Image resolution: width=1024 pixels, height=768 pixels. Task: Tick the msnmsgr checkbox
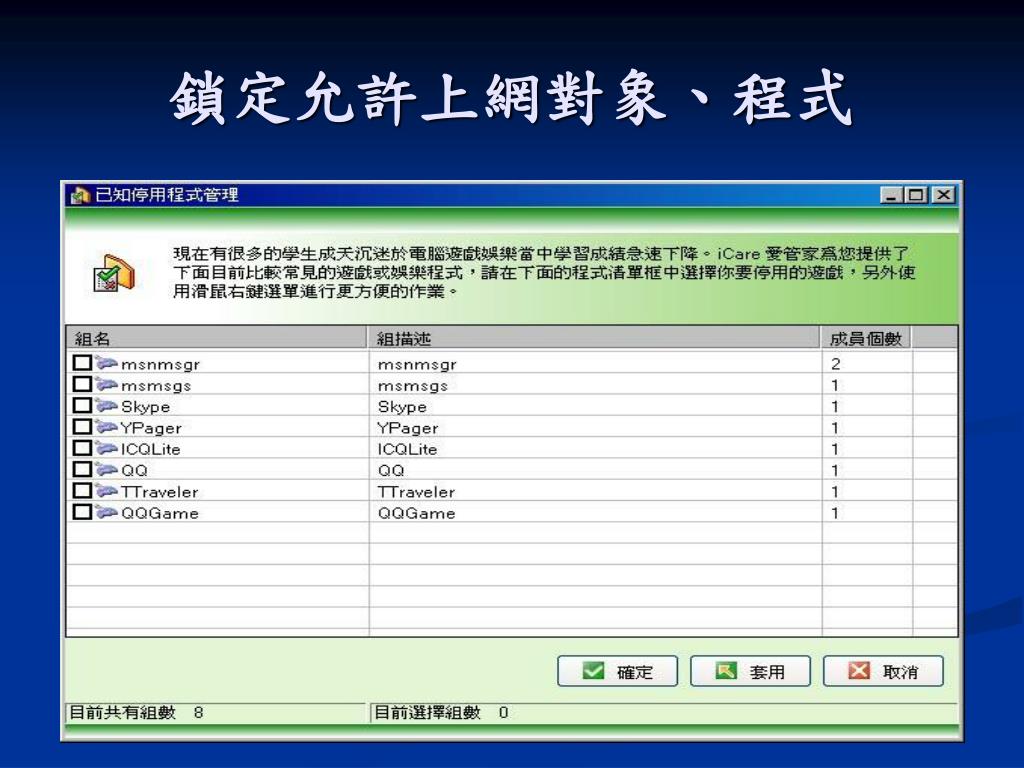click(82, 362)
